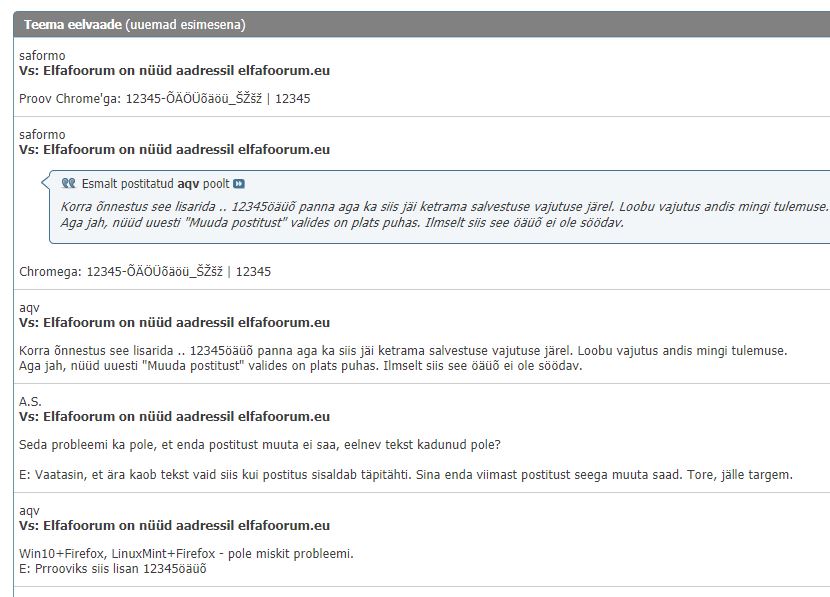The width and height of the screenshot is (830, 597).
Task: Click the quotation marks icon in the quote box
Action: (68, 184)
